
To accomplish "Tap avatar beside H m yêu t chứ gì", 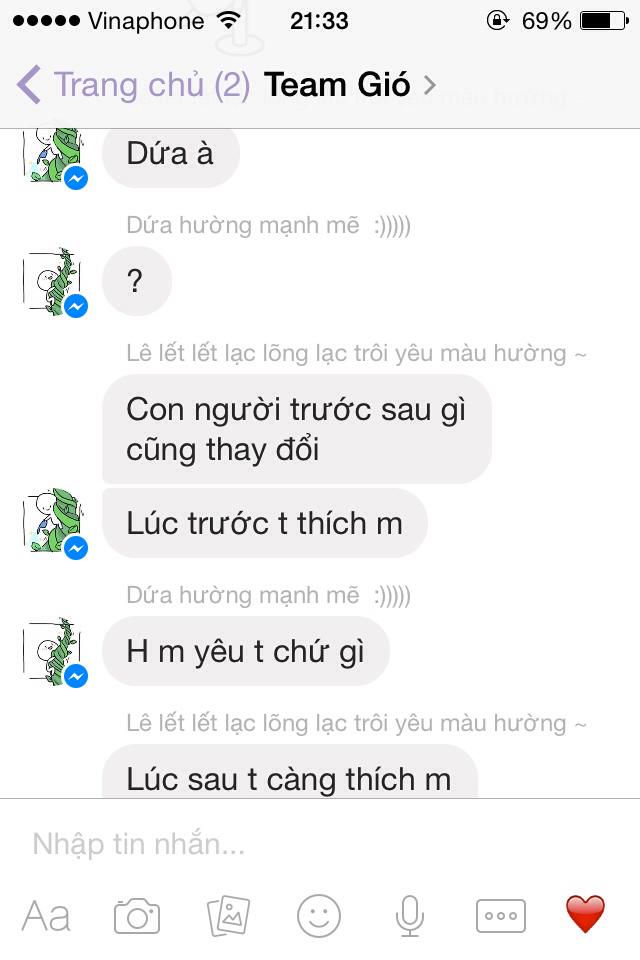I will (x=54, y=651).
